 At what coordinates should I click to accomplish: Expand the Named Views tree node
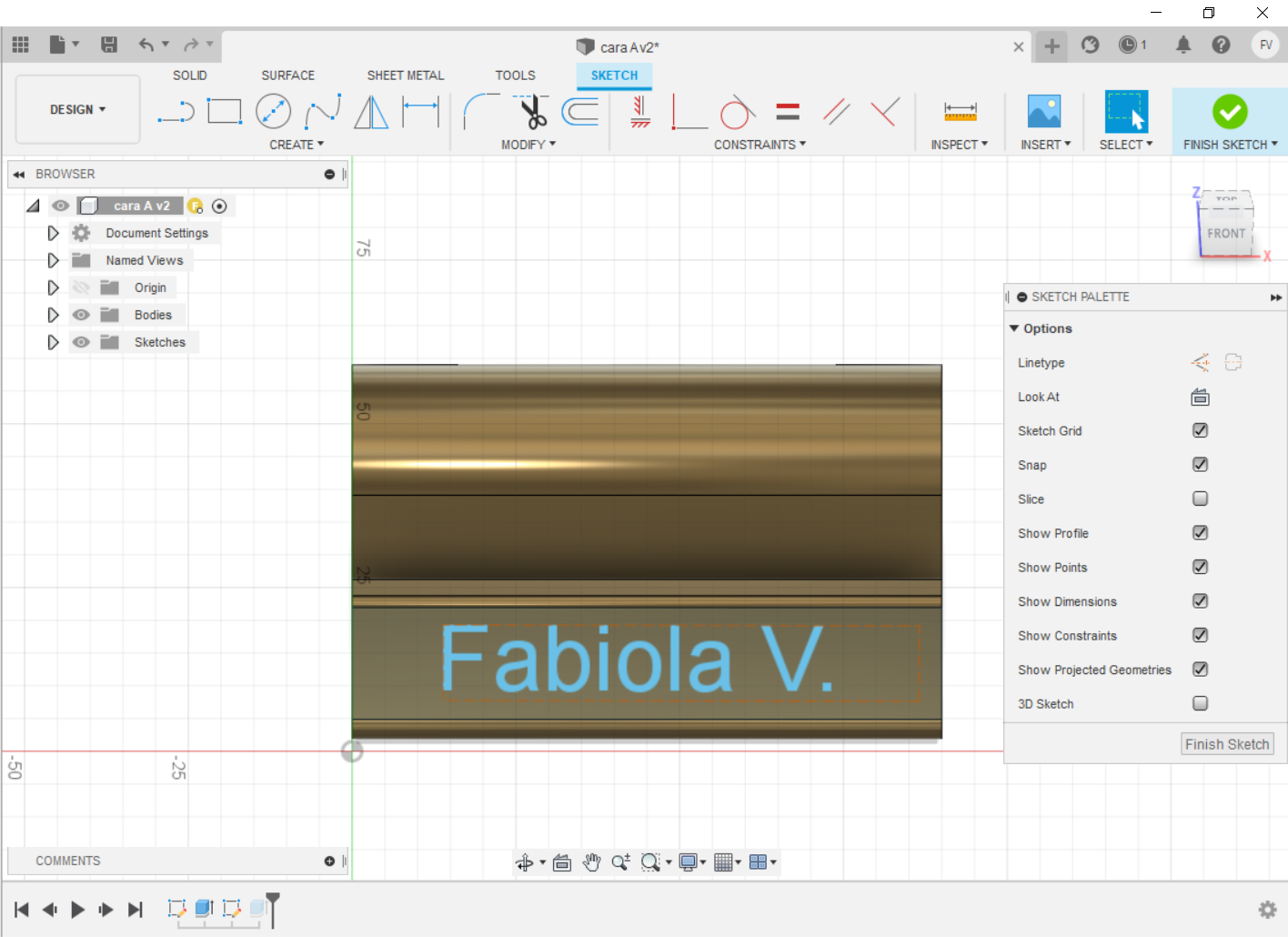pos(53,260)
